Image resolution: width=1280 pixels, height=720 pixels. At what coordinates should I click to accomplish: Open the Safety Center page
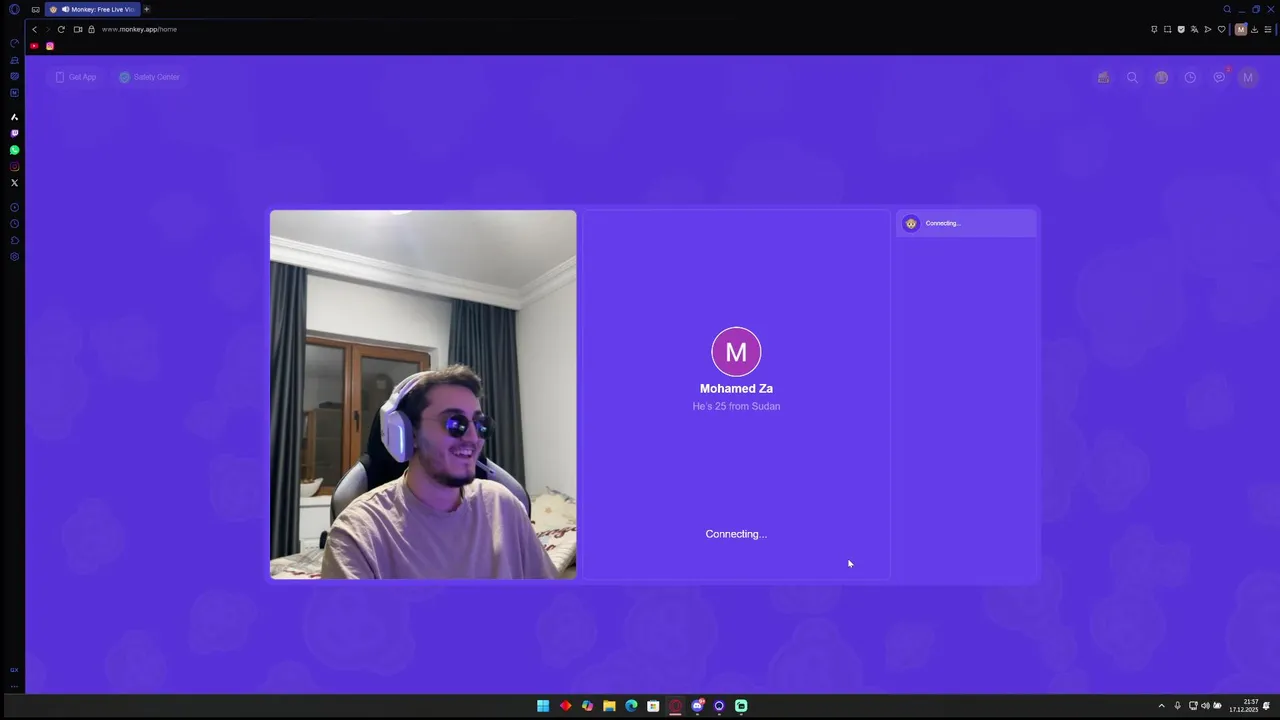tap(149, 77)
